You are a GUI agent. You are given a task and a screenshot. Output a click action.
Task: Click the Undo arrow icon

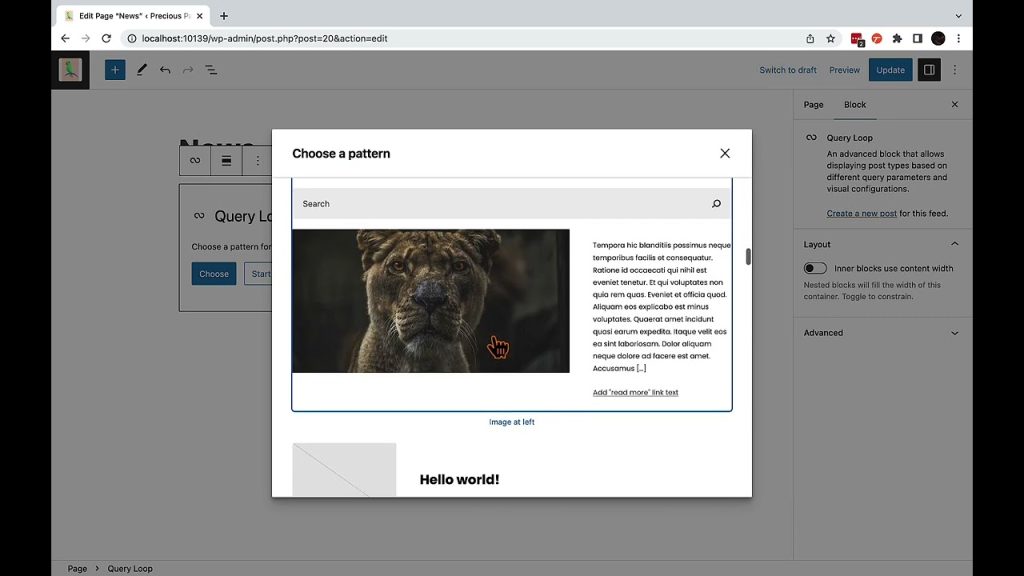pyautogui.click(x=165, y=70)
